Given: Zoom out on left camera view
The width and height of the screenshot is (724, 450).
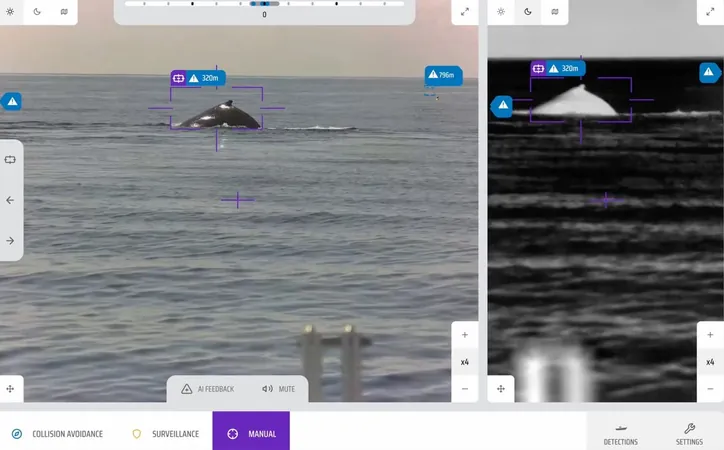Looking at the screenshot, I should click(465, 389).
